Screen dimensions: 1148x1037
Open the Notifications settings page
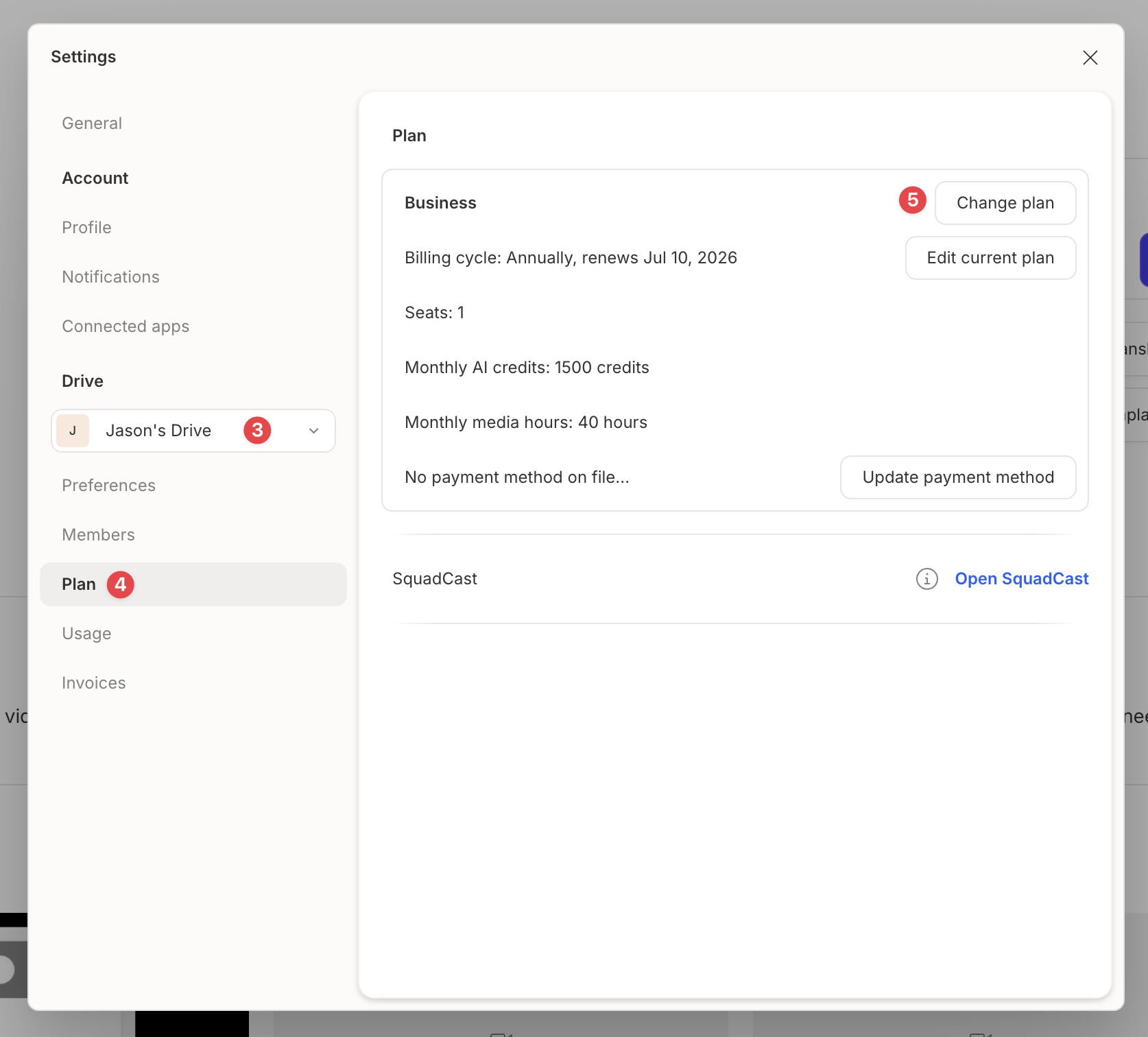[x=110, y=276]
